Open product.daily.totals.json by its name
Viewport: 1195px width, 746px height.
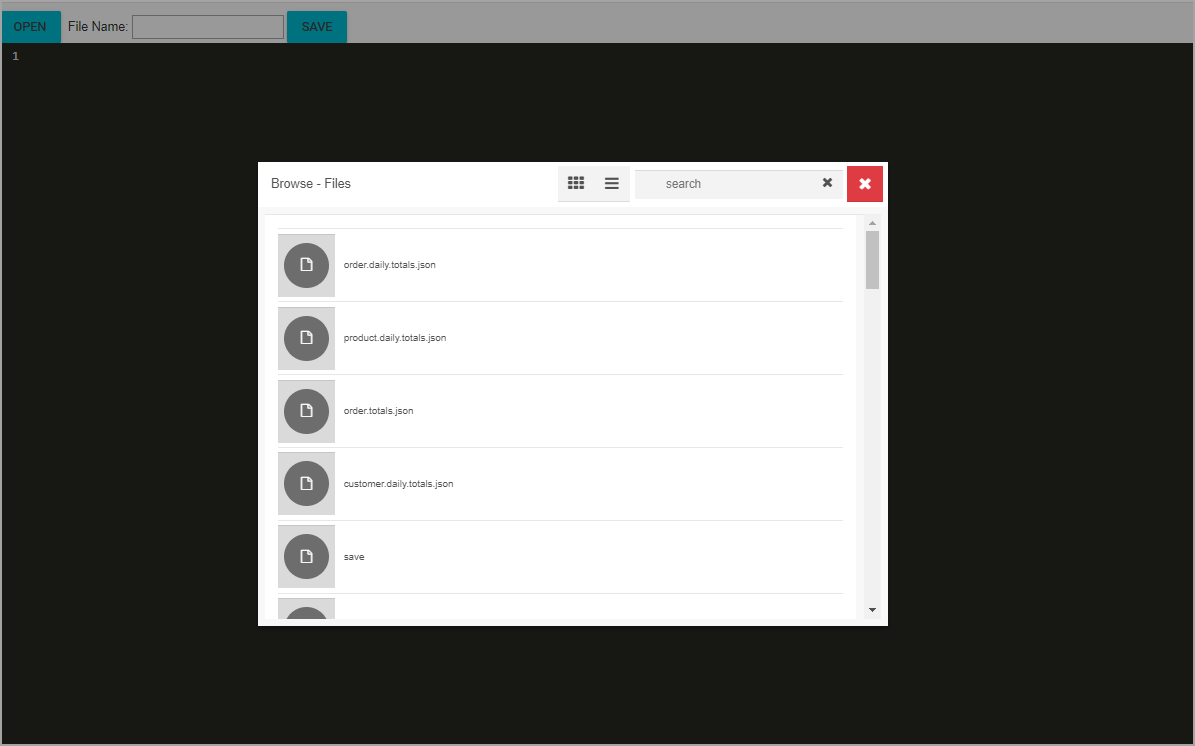(x=395, y=338)
